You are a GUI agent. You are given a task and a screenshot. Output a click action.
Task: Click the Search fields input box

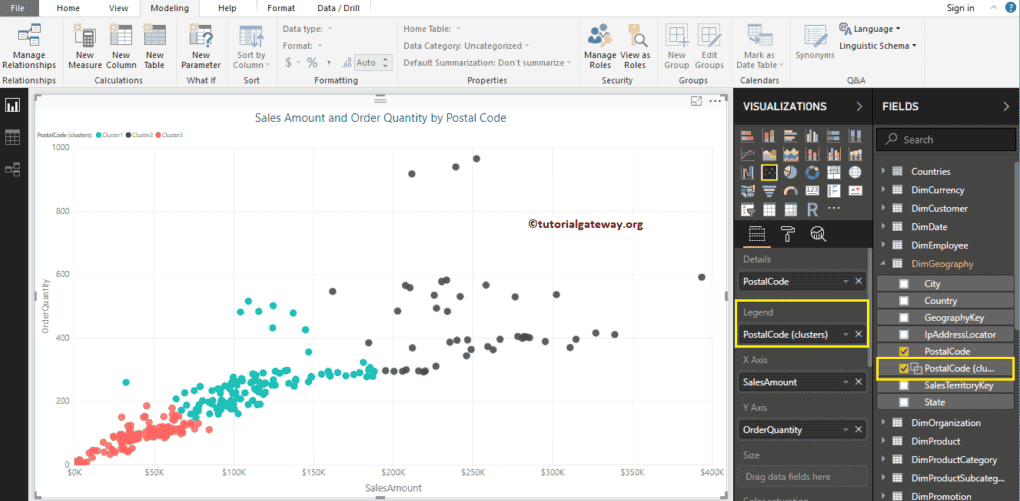pos(945,140)
